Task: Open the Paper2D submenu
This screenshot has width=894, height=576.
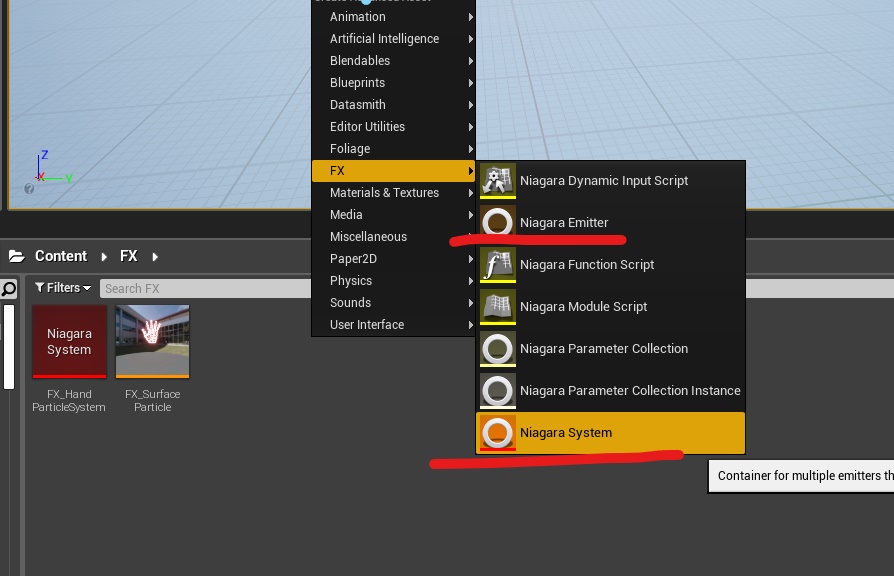Action: click(393, 259)
